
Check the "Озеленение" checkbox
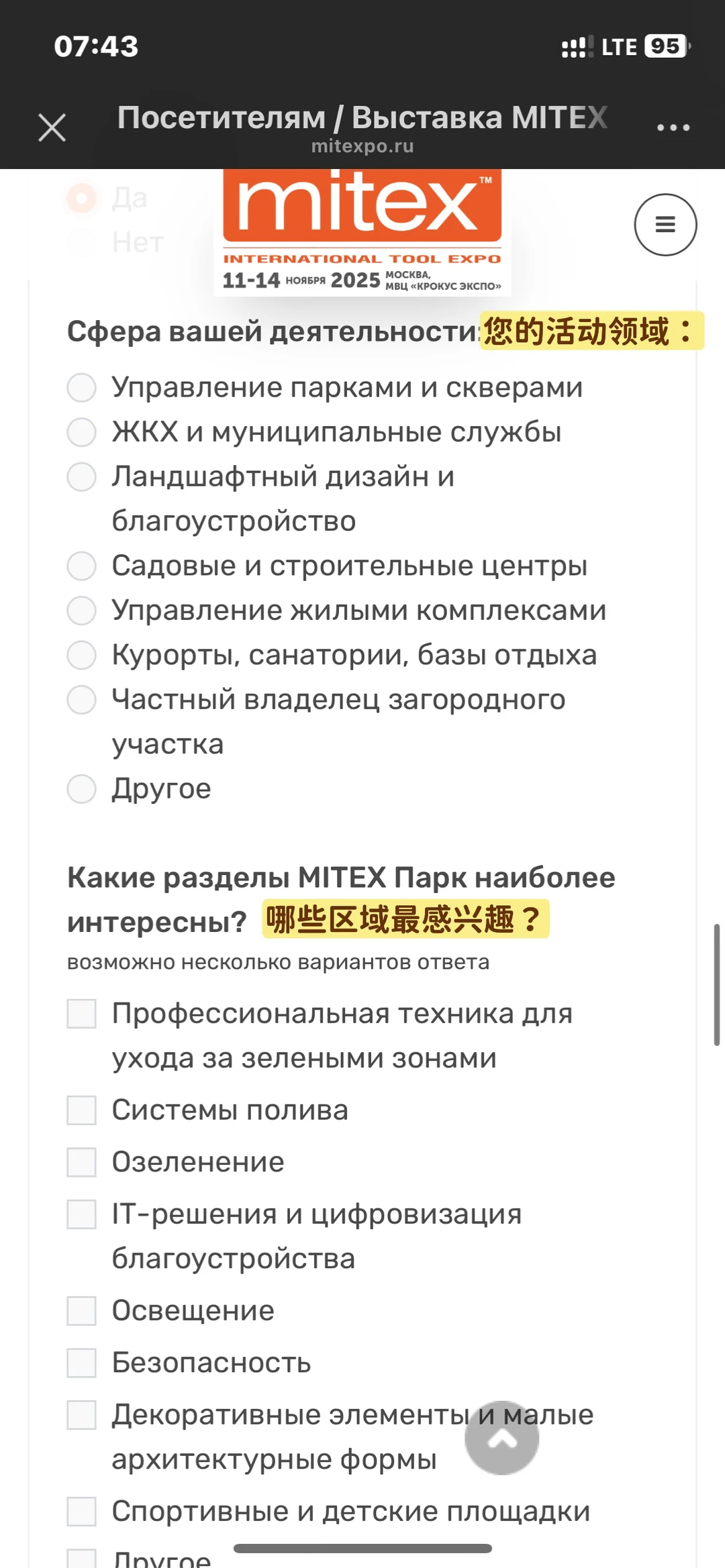82,1162
